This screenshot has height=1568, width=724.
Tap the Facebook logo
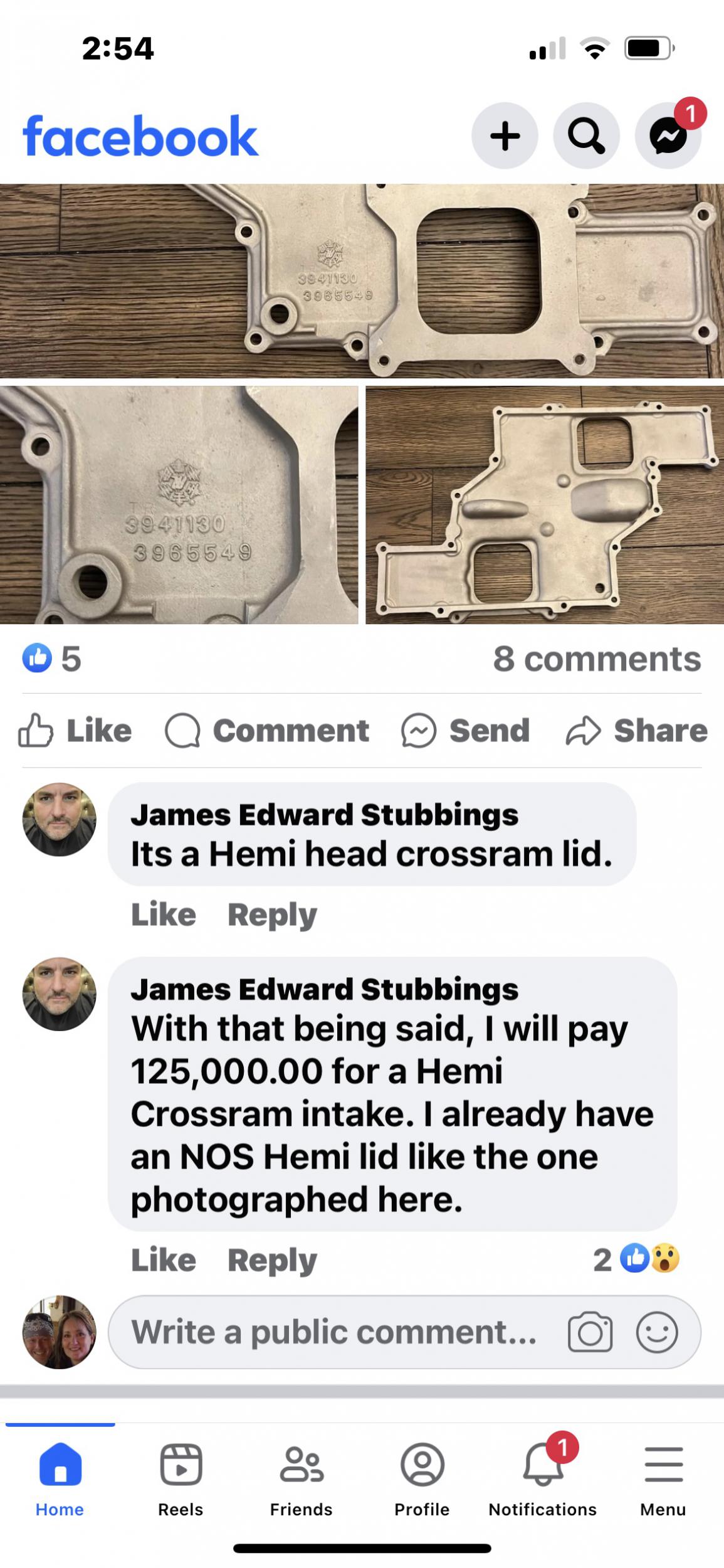[x=140, y=135]
